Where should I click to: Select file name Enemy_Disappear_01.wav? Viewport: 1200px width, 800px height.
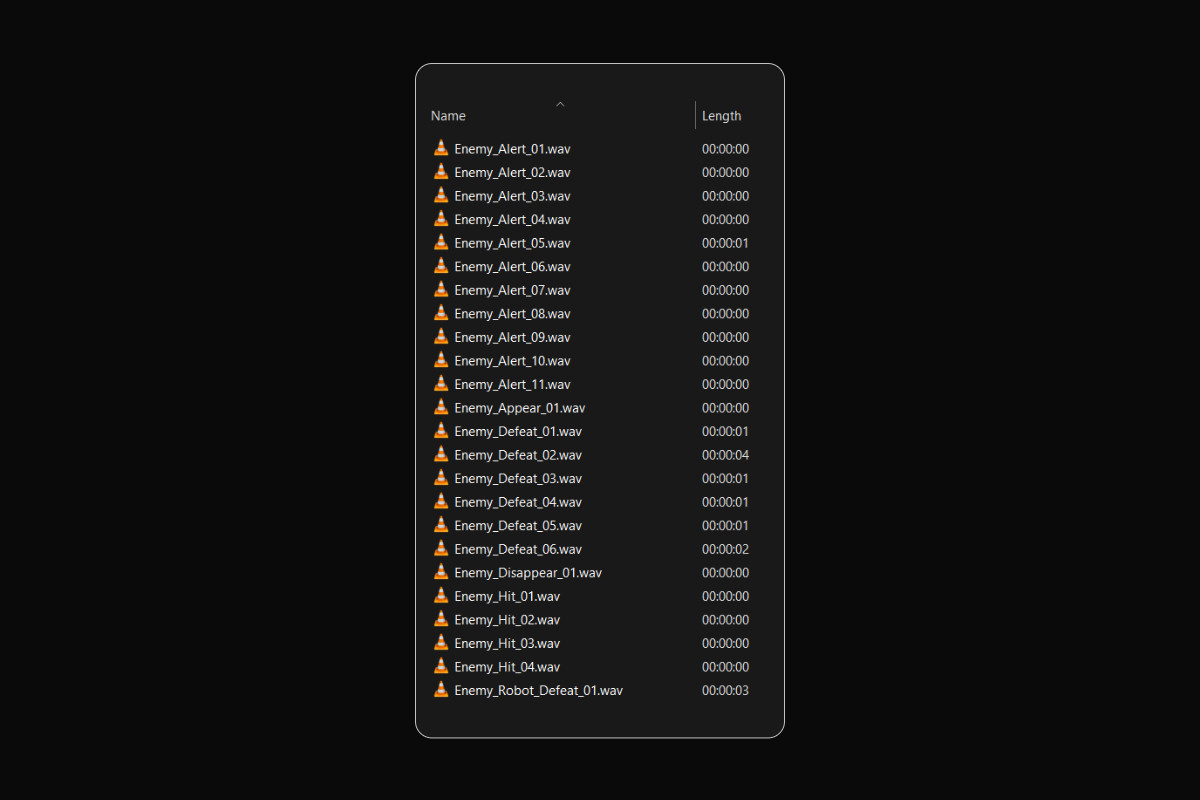[x=528, y=573]
